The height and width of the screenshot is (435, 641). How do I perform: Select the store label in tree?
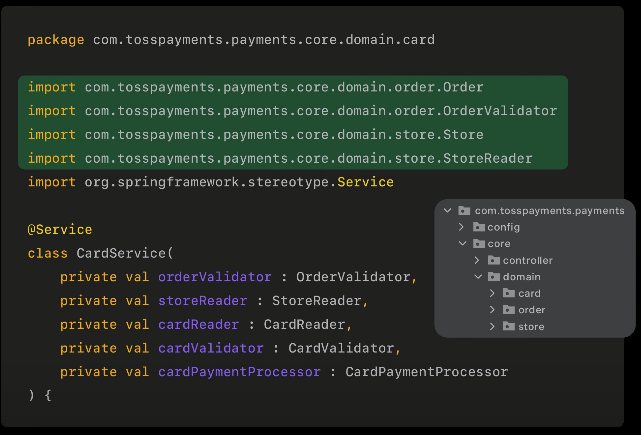tap(531, 327)
